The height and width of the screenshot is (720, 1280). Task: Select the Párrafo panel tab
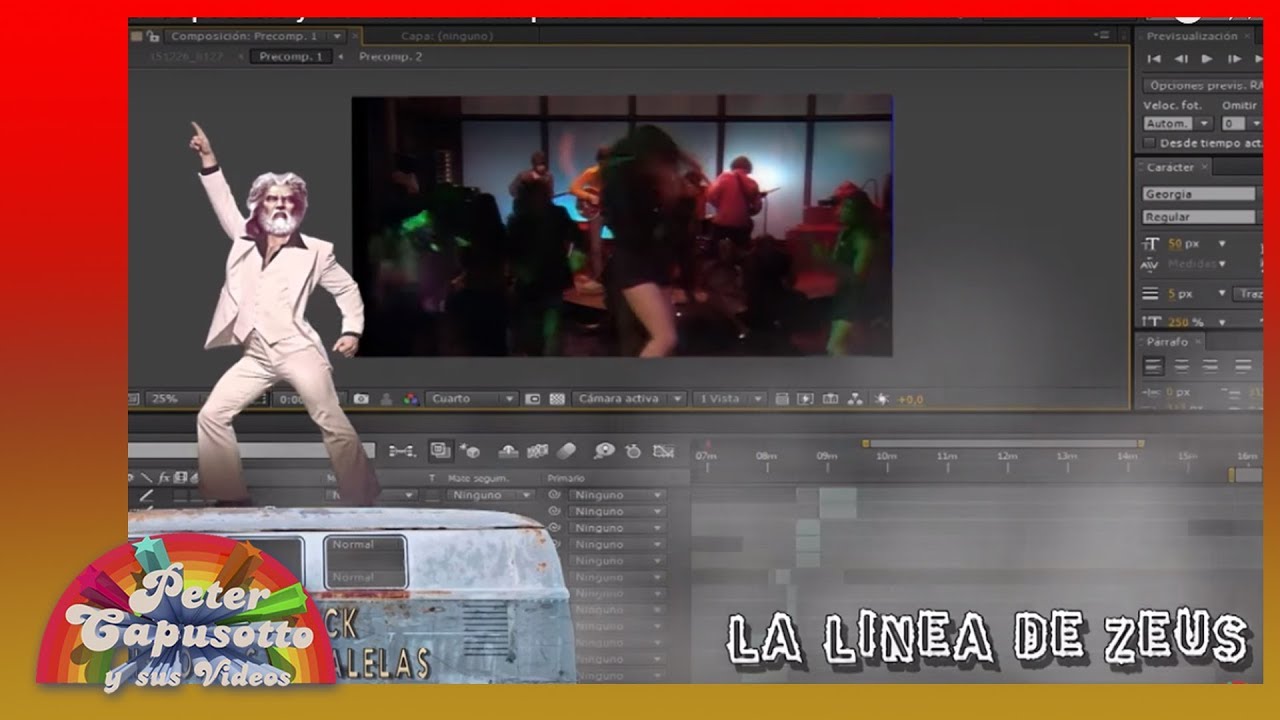1167,342
